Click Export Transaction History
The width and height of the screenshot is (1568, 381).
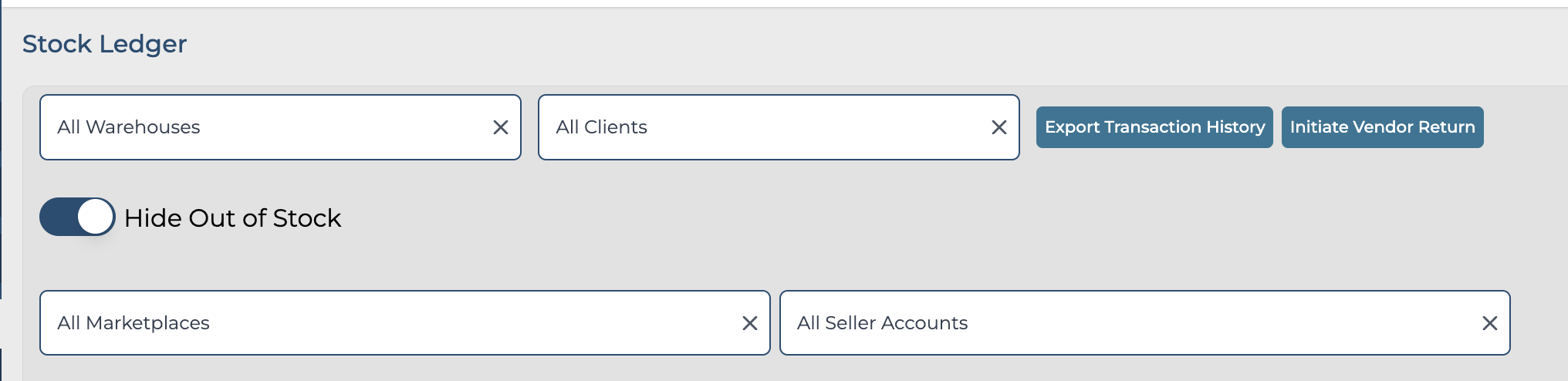[x=1154, y=127]
